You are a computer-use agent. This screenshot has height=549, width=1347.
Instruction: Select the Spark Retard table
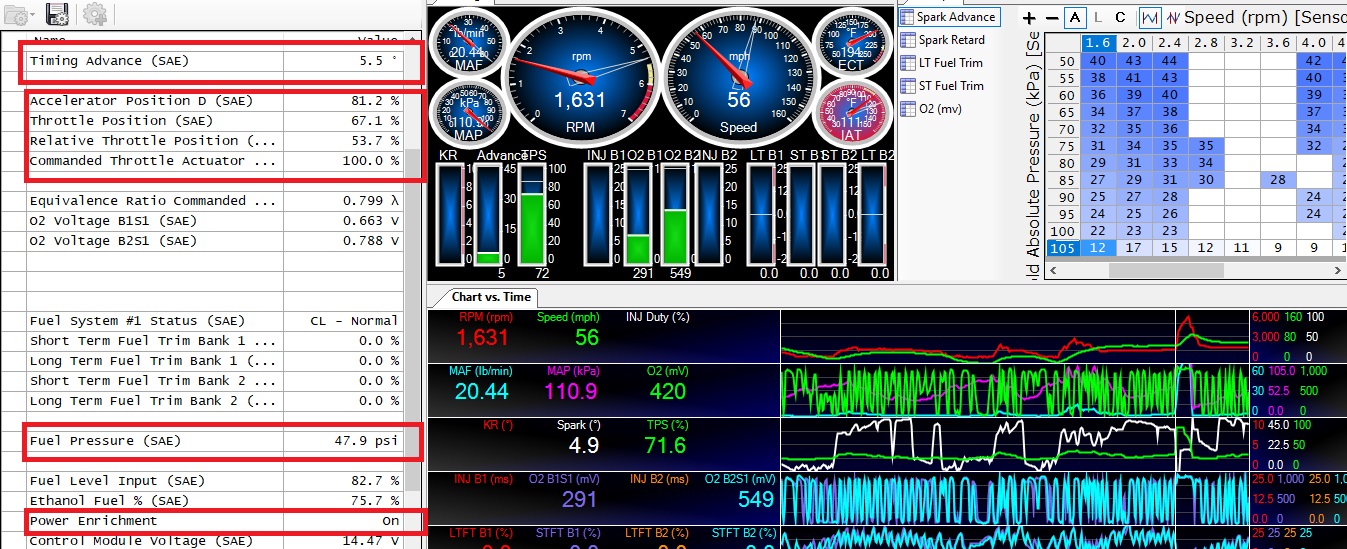click(951, 40)
